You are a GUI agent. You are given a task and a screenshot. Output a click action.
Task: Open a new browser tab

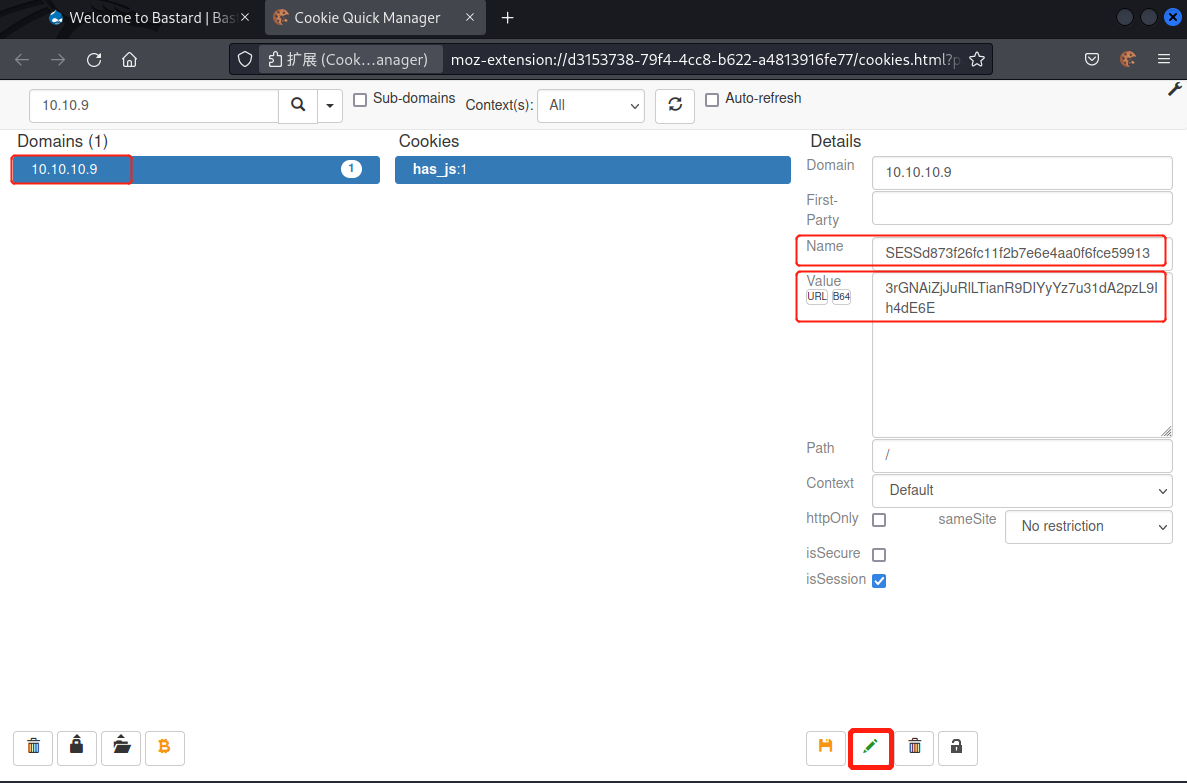pos(508,18)
